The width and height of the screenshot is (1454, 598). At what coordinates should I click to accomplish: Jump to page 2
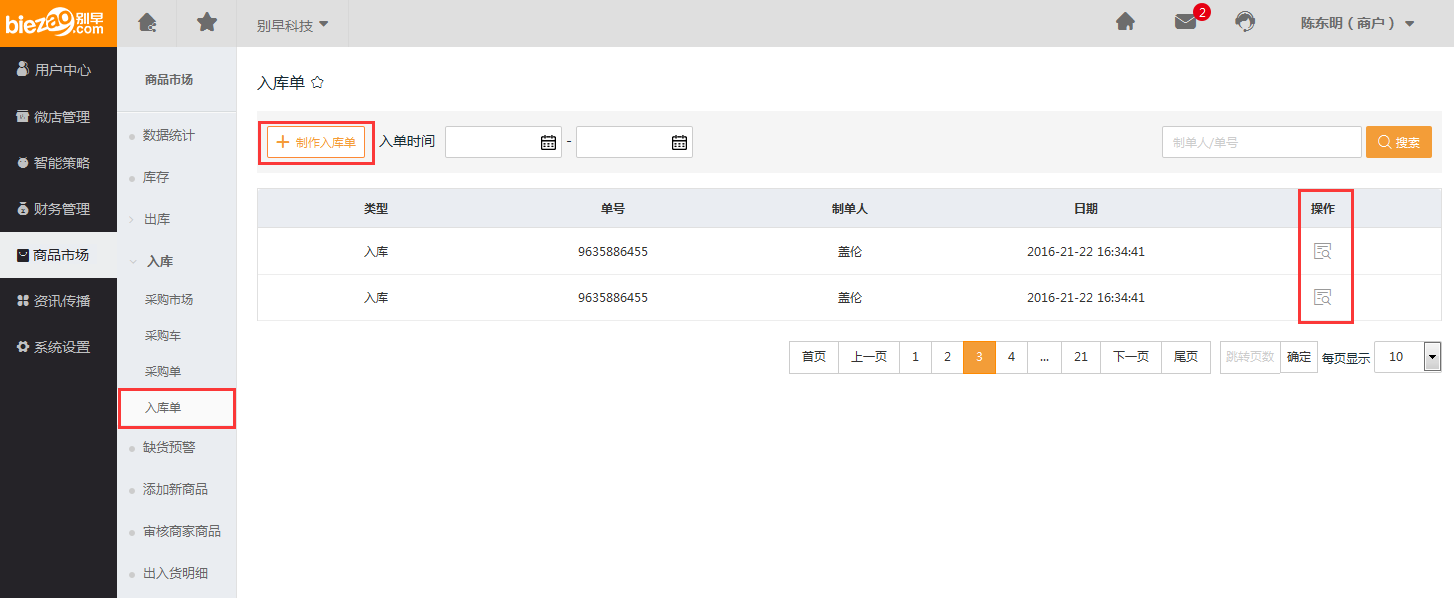[x=947, y=357]
